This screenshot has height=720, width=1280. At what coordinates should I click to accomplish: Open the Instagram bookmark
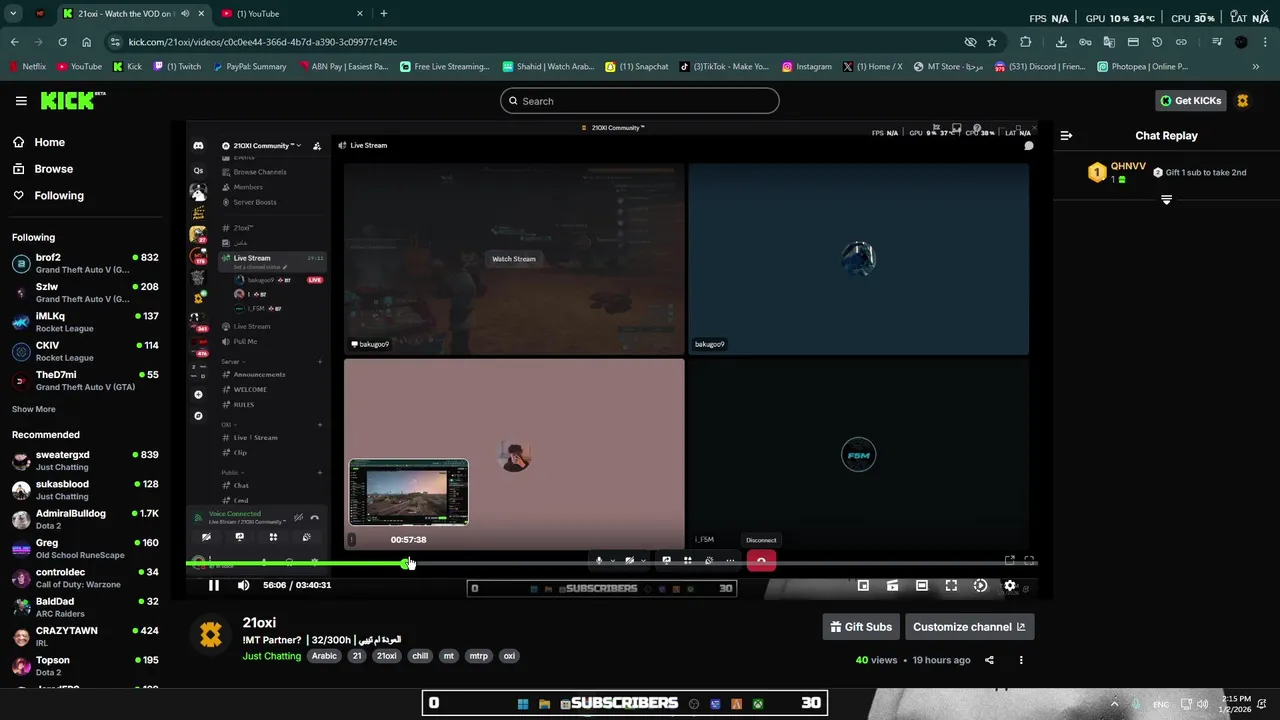807,67
